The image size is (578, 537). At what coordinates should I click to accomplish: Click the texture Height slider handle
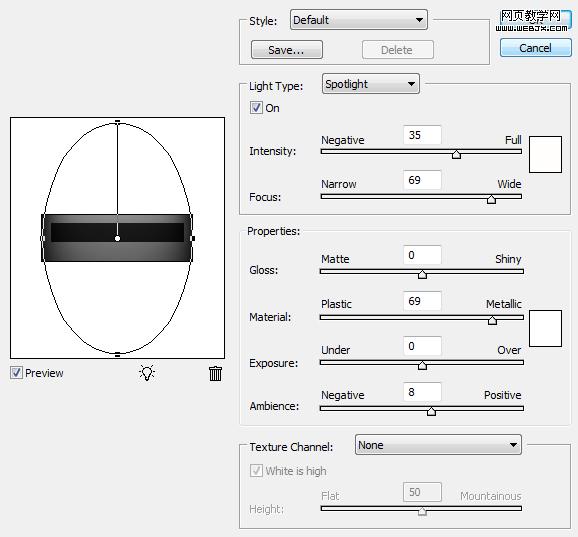pos(422,511)
